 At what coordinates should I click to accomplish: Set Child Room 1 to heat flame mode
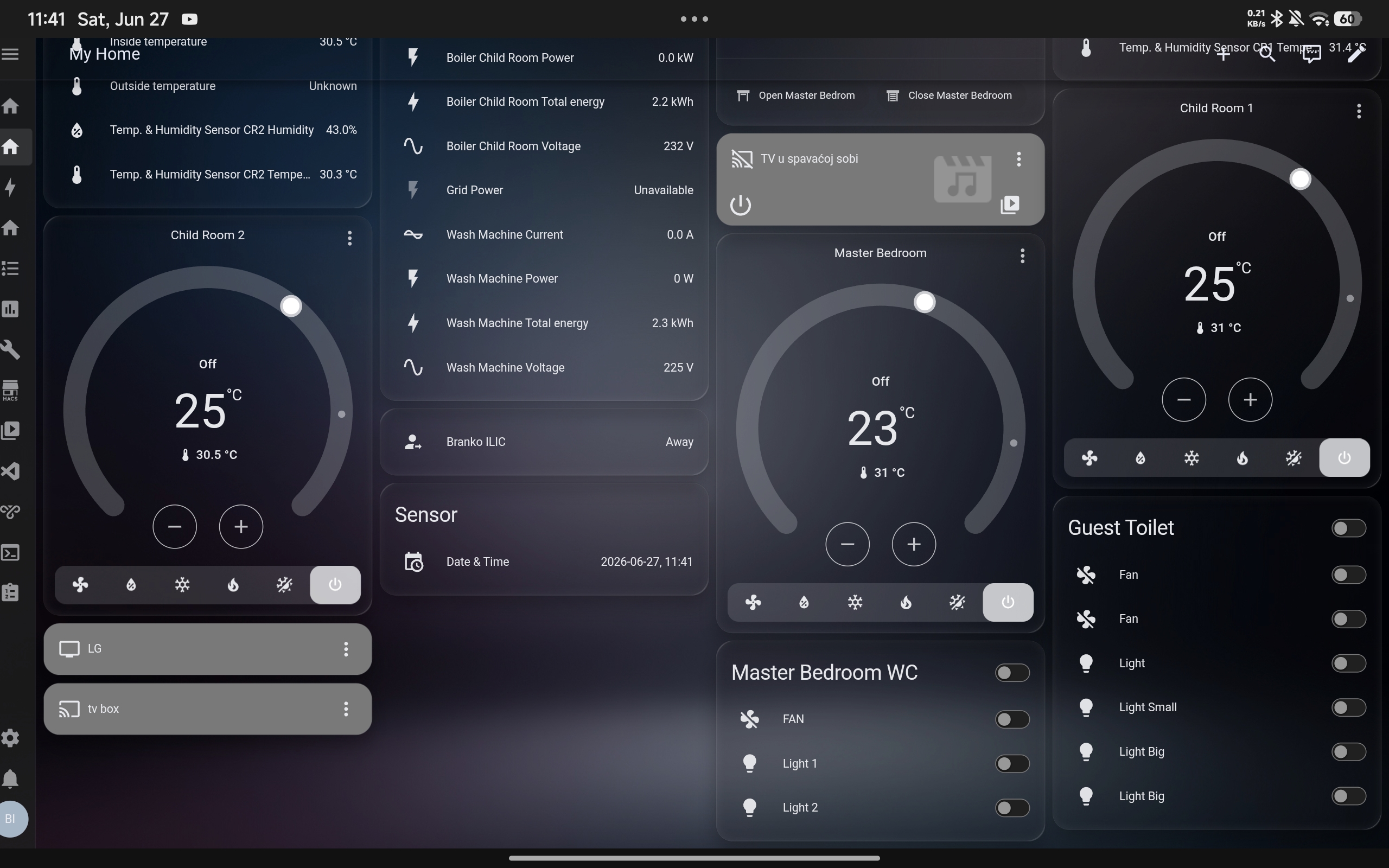[1242, 458]
